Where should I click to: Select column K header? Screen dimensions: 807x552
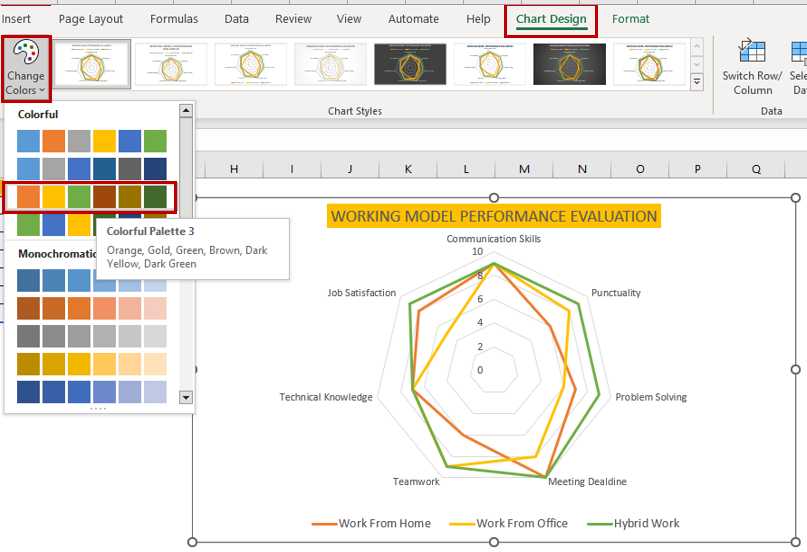408,169
